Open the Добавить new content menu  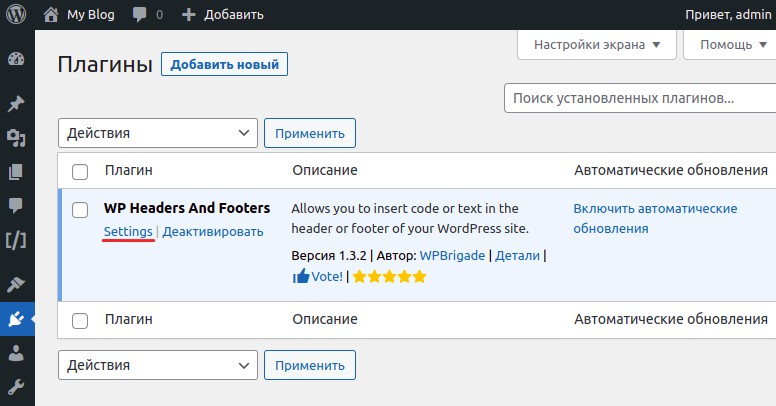click(x=234, y=15)
